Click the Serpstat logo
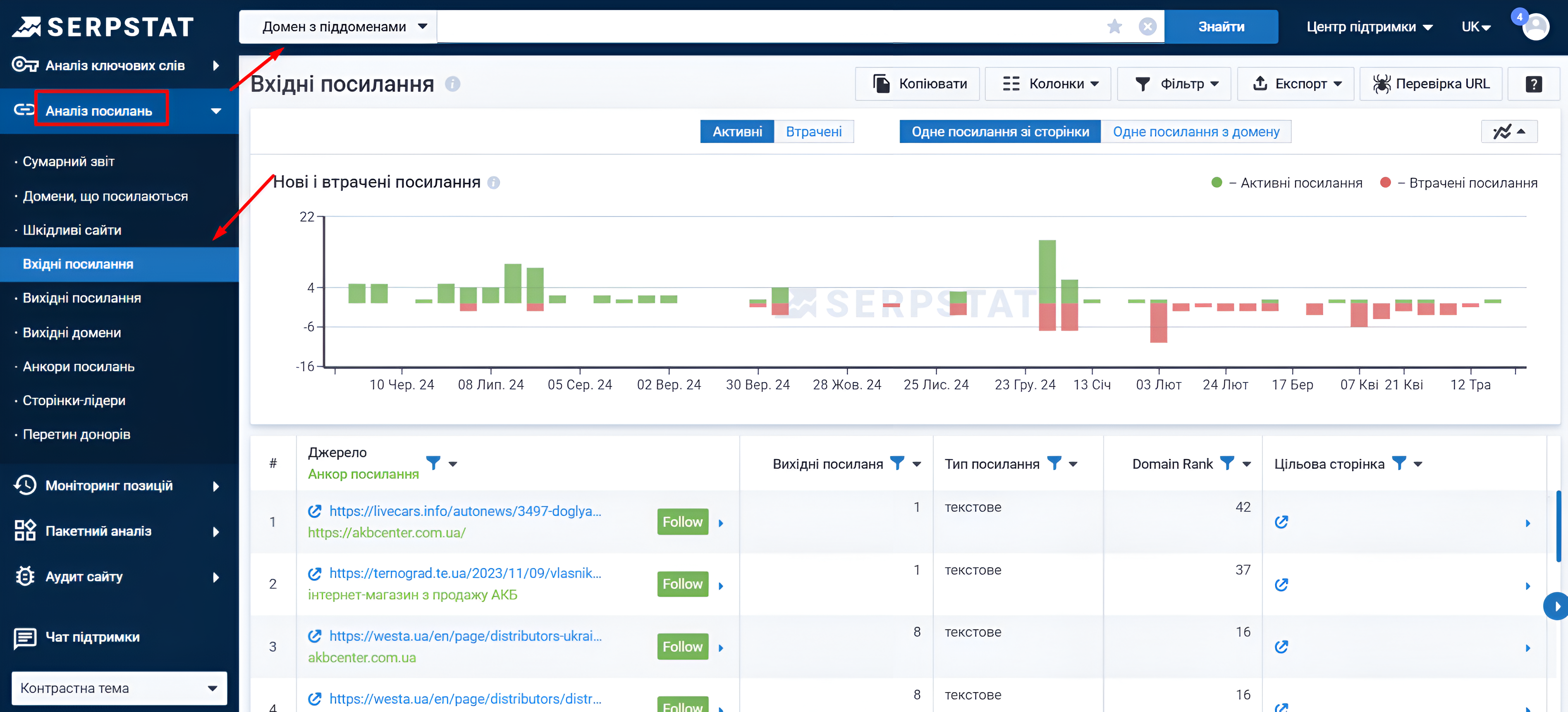The image size is (1568, 712). click(x=103, y=26)
